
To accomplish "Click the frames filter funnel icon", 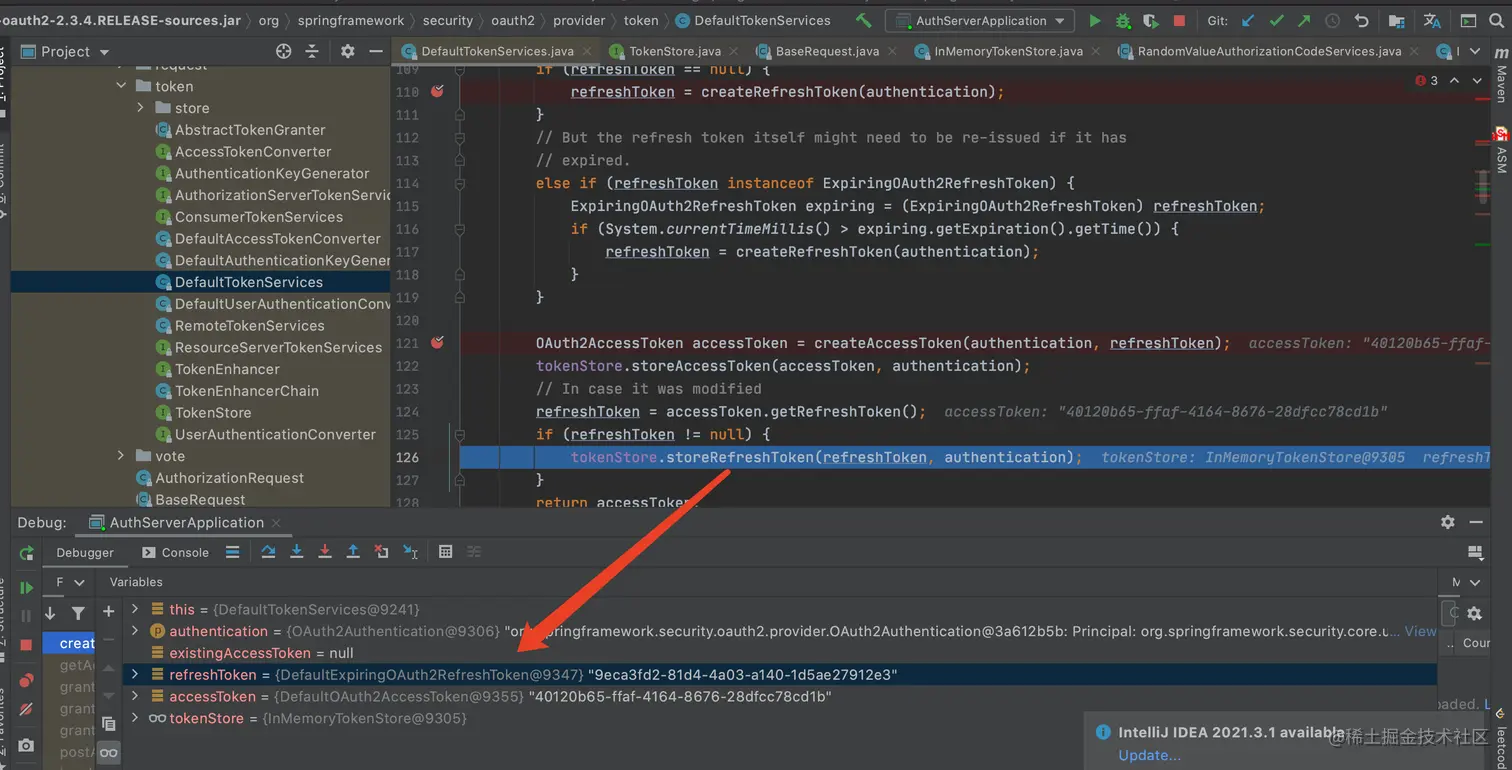I will [x=78, y=613].
